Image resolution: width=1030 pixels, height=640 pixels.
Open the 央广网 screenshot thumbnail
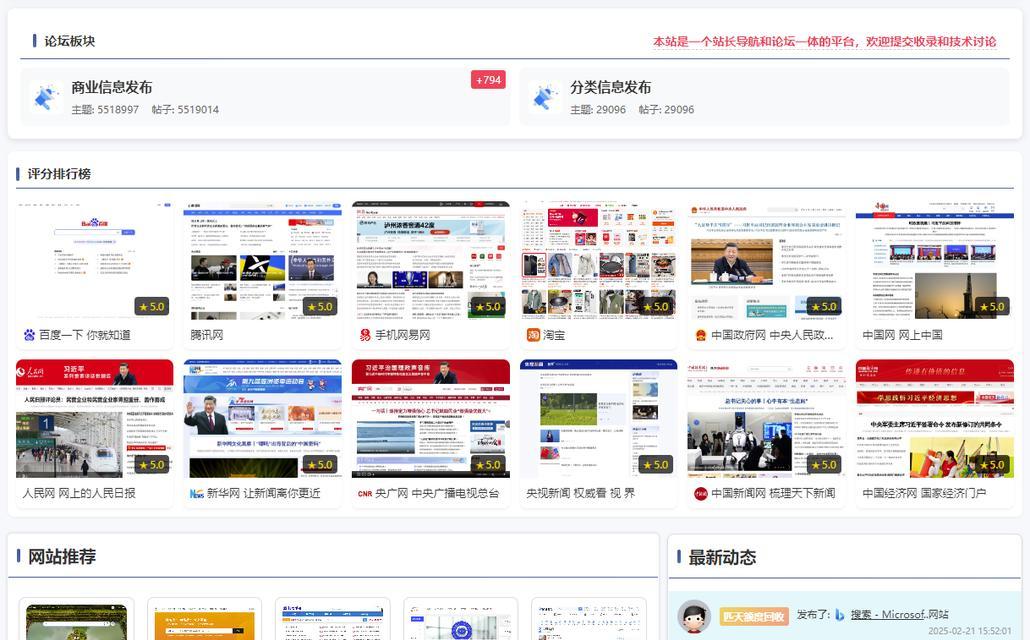click(x=431, y=419)
